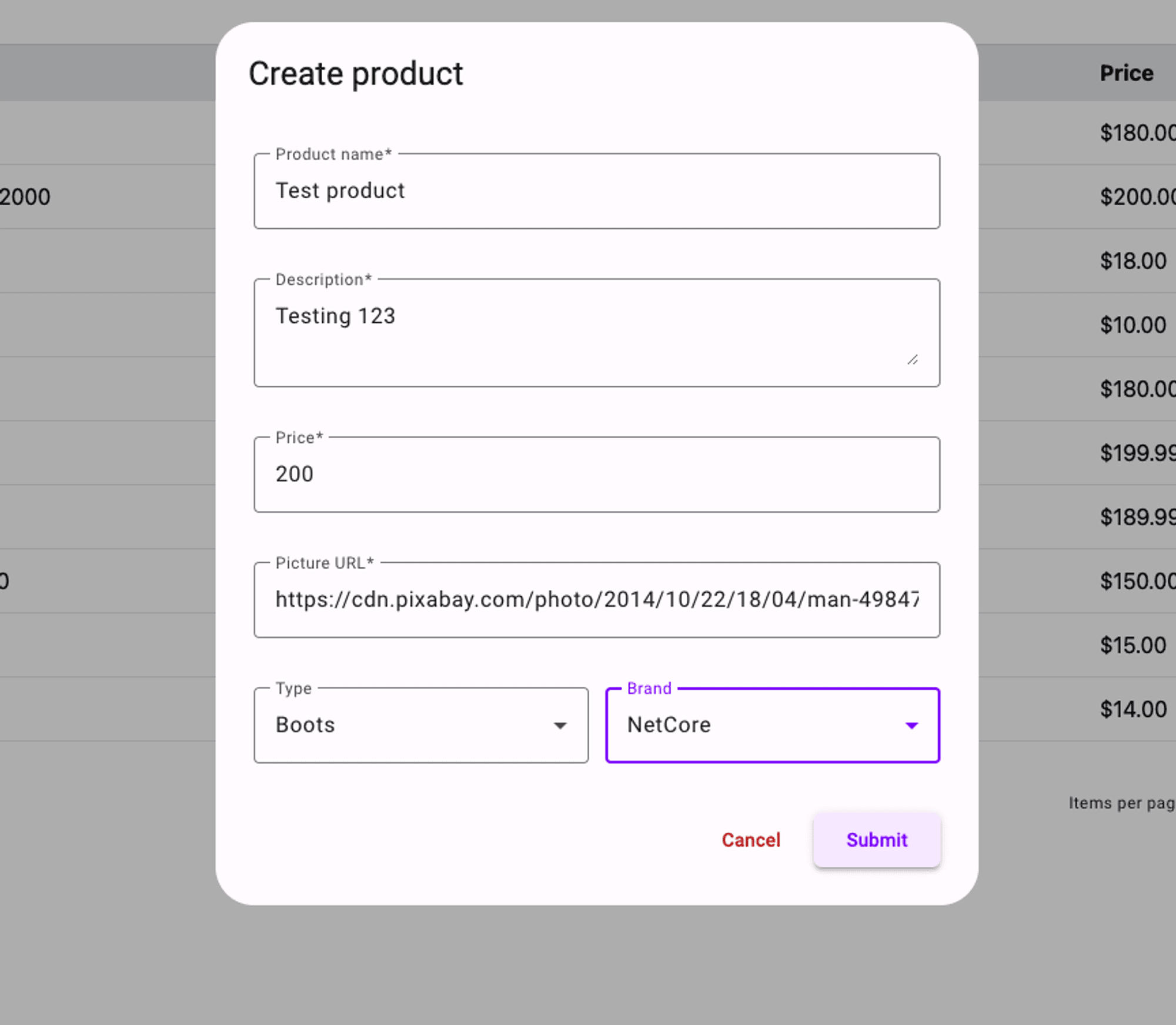Focus the Price input field

(x=596, y=474)
